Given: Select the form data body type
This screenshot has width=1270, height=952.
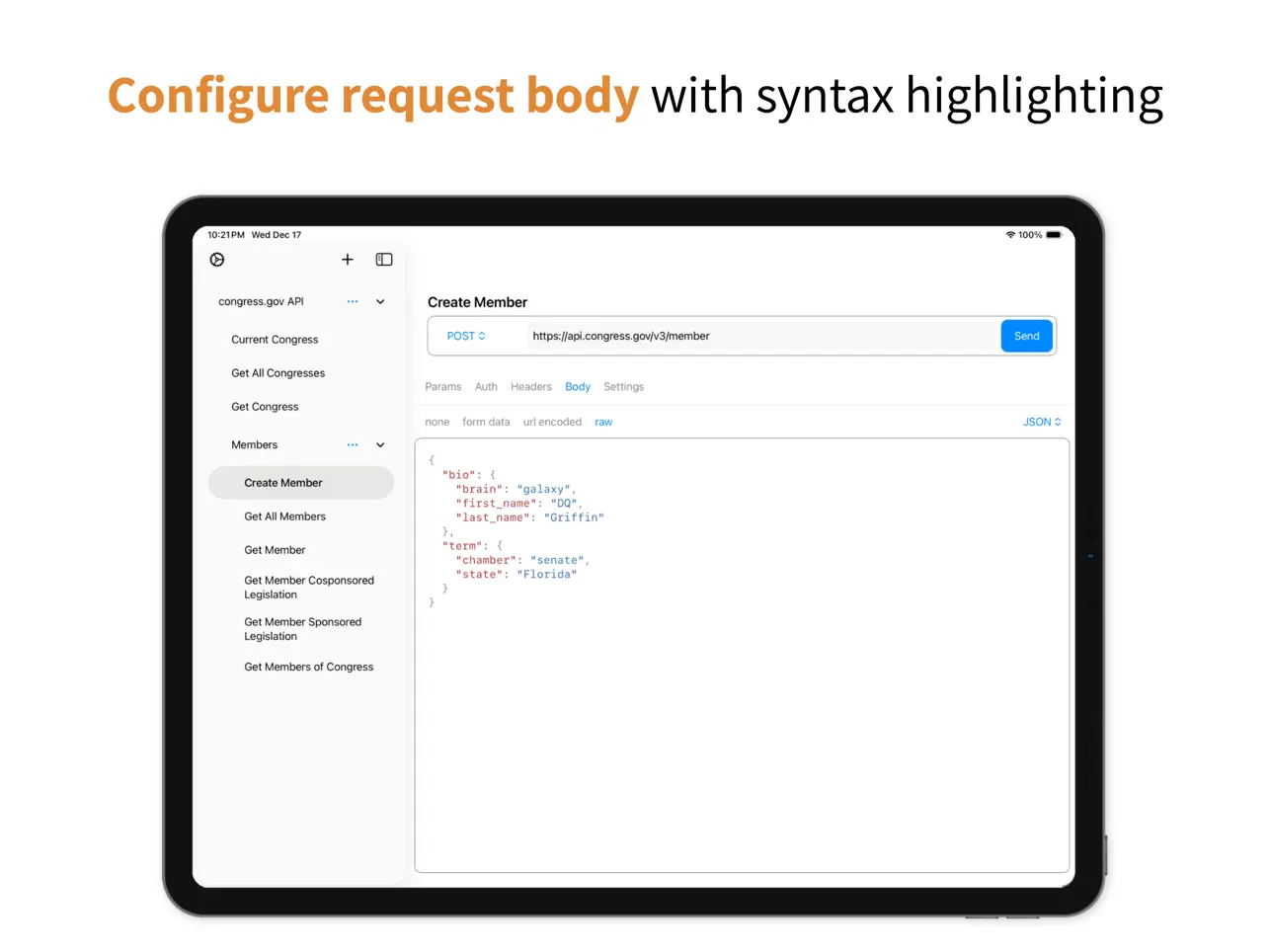Looking at the screenshot, I should pyautogui.click(x=486, y=422).
